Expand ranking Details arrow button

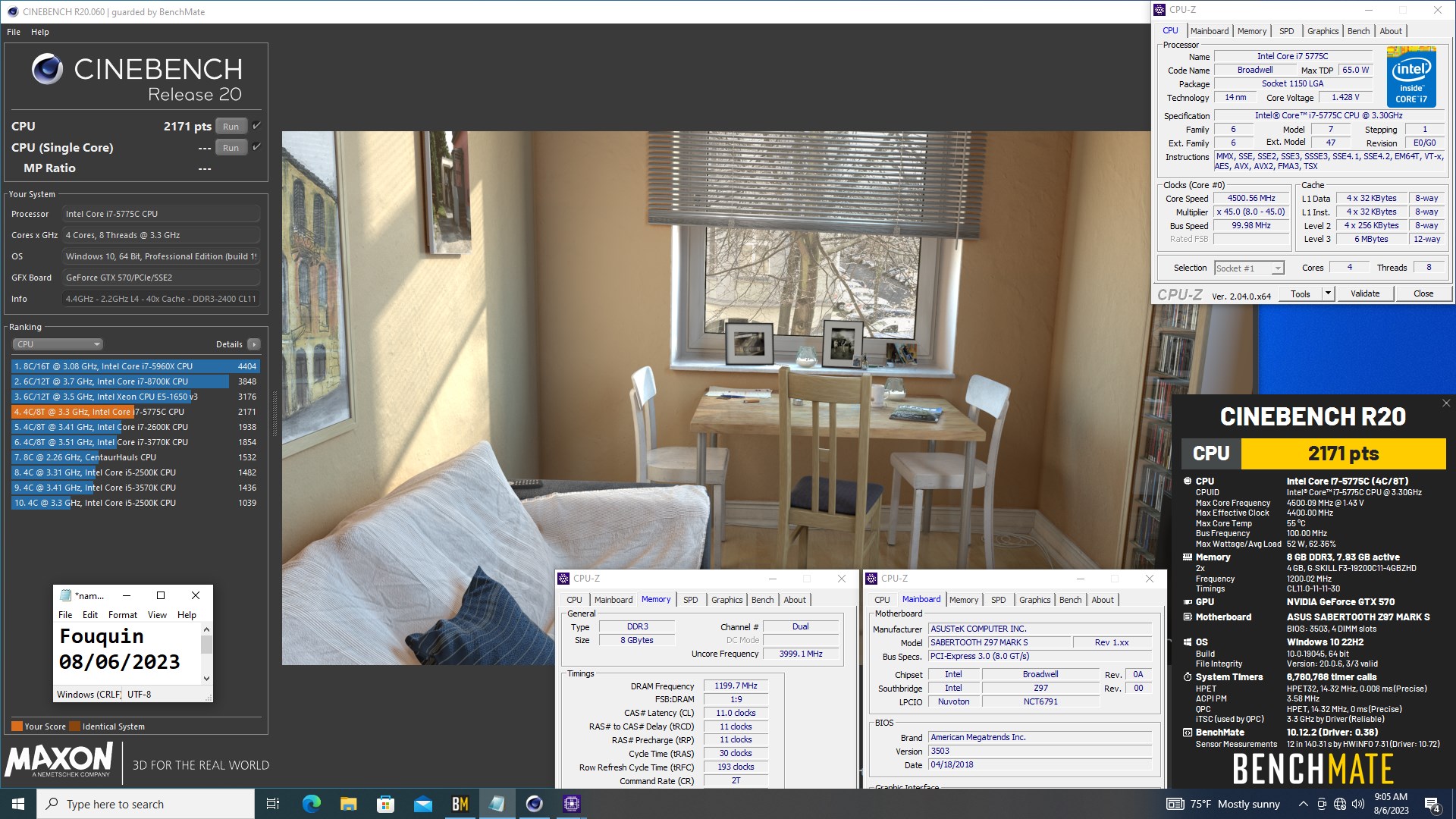pos(254,344)
